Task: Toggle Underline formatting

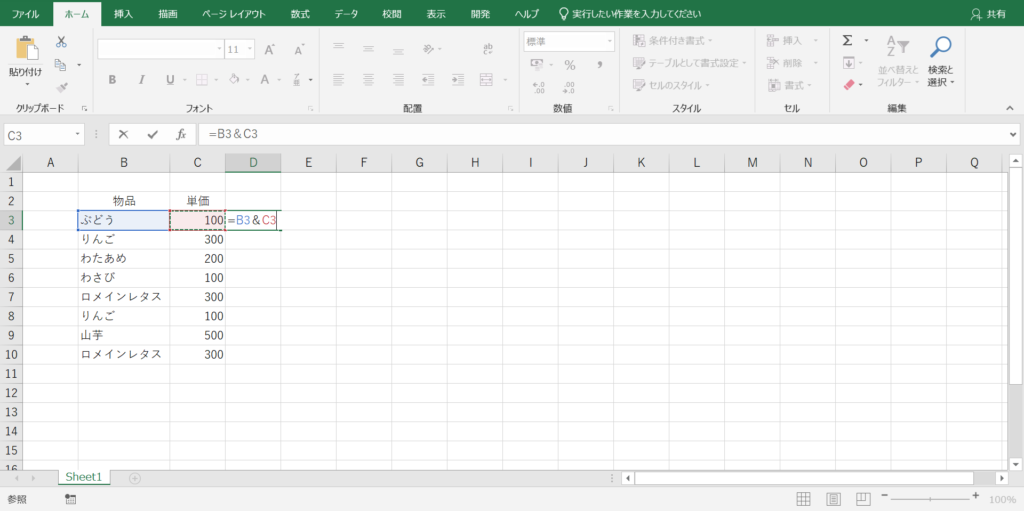Action: coord(169,80)
